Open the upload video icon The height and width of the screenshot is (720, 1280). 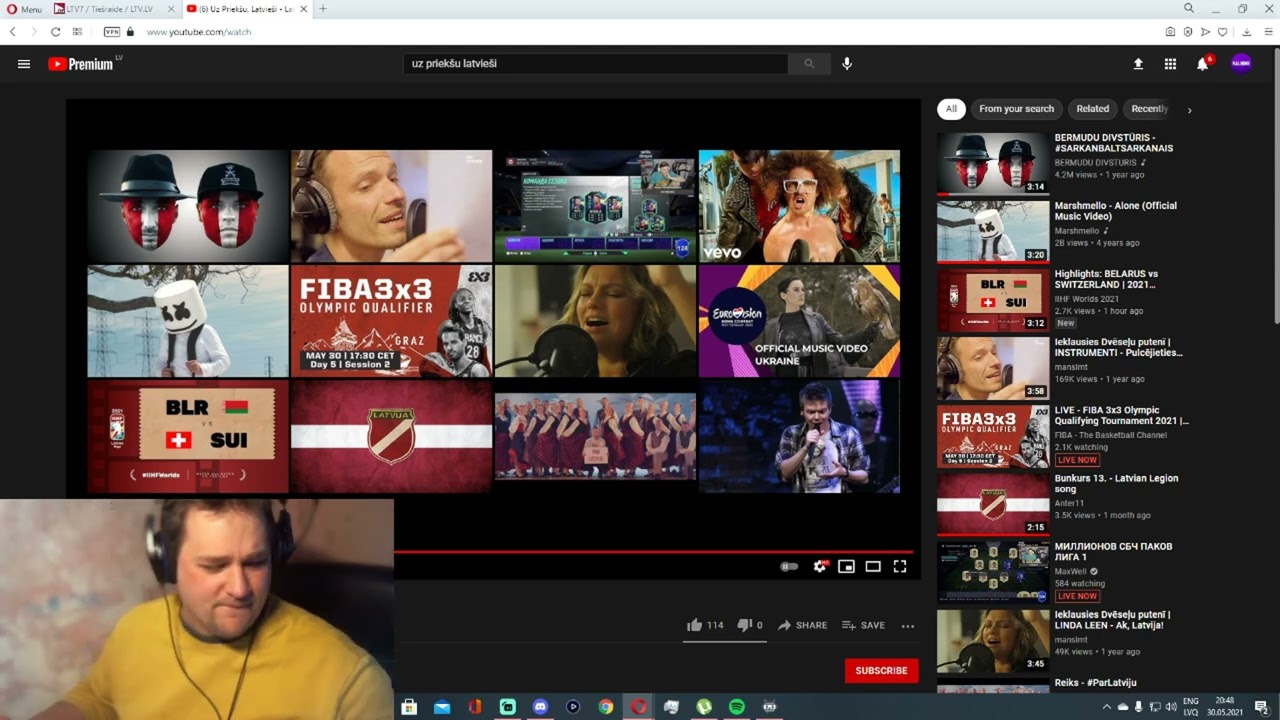(x=1138, y=64)
